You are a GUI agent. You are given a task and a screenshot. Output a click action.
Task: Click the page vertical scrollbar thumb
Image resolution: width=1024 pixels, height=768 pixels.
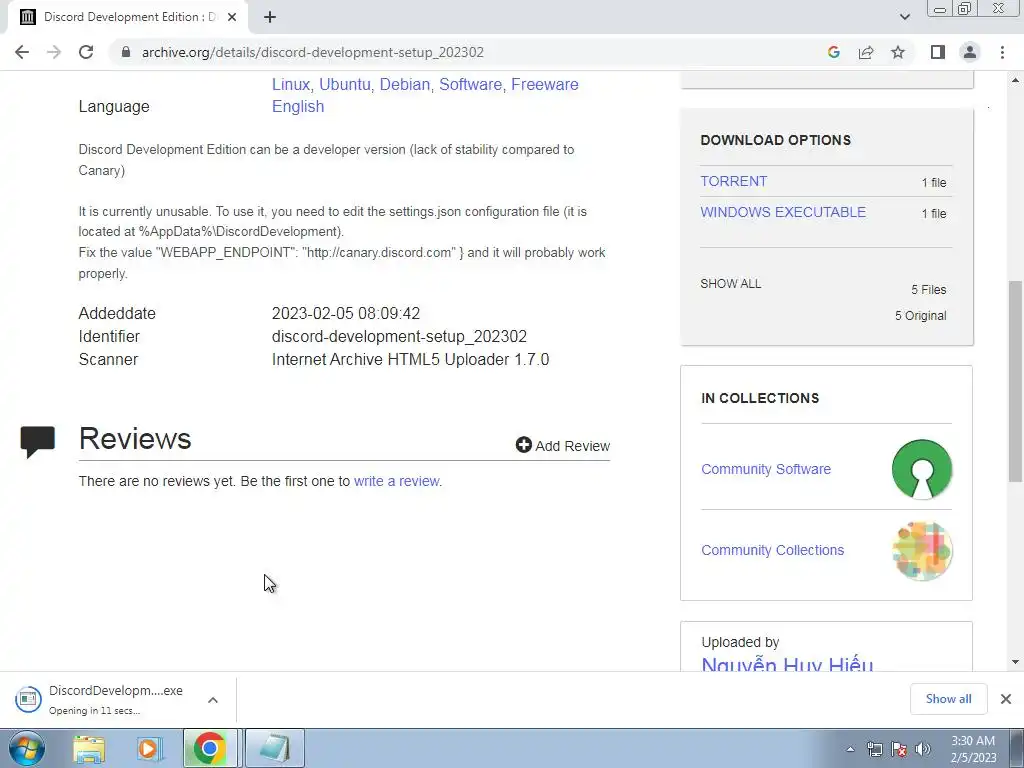click(x=1015, y=381)
